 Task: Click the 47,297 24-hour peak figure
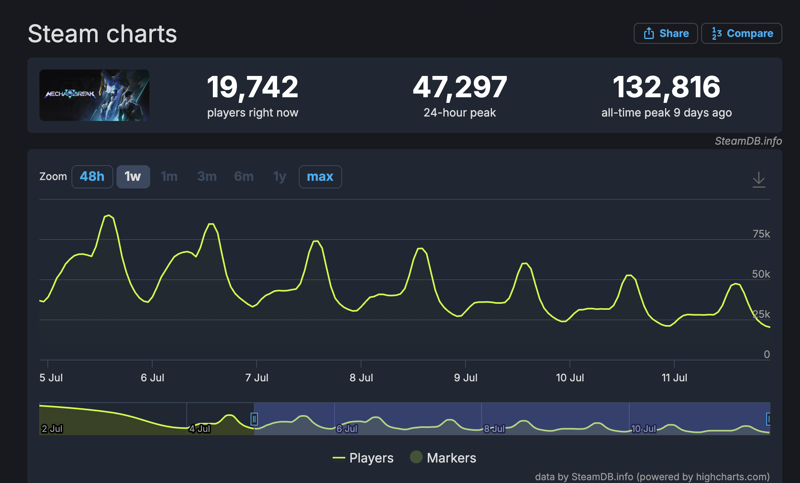point(460,87)
